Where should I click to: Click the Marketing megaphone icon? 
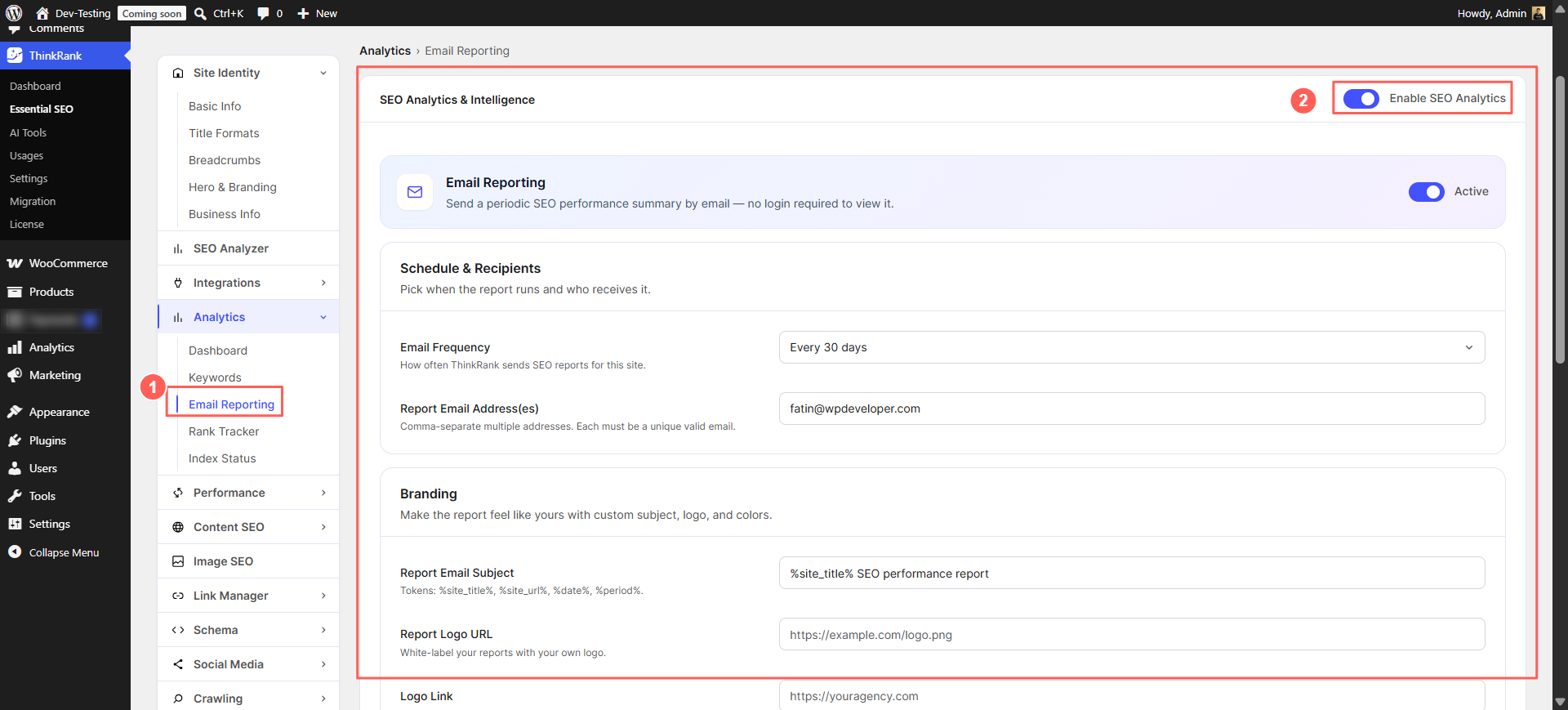[x=15, y=375]
